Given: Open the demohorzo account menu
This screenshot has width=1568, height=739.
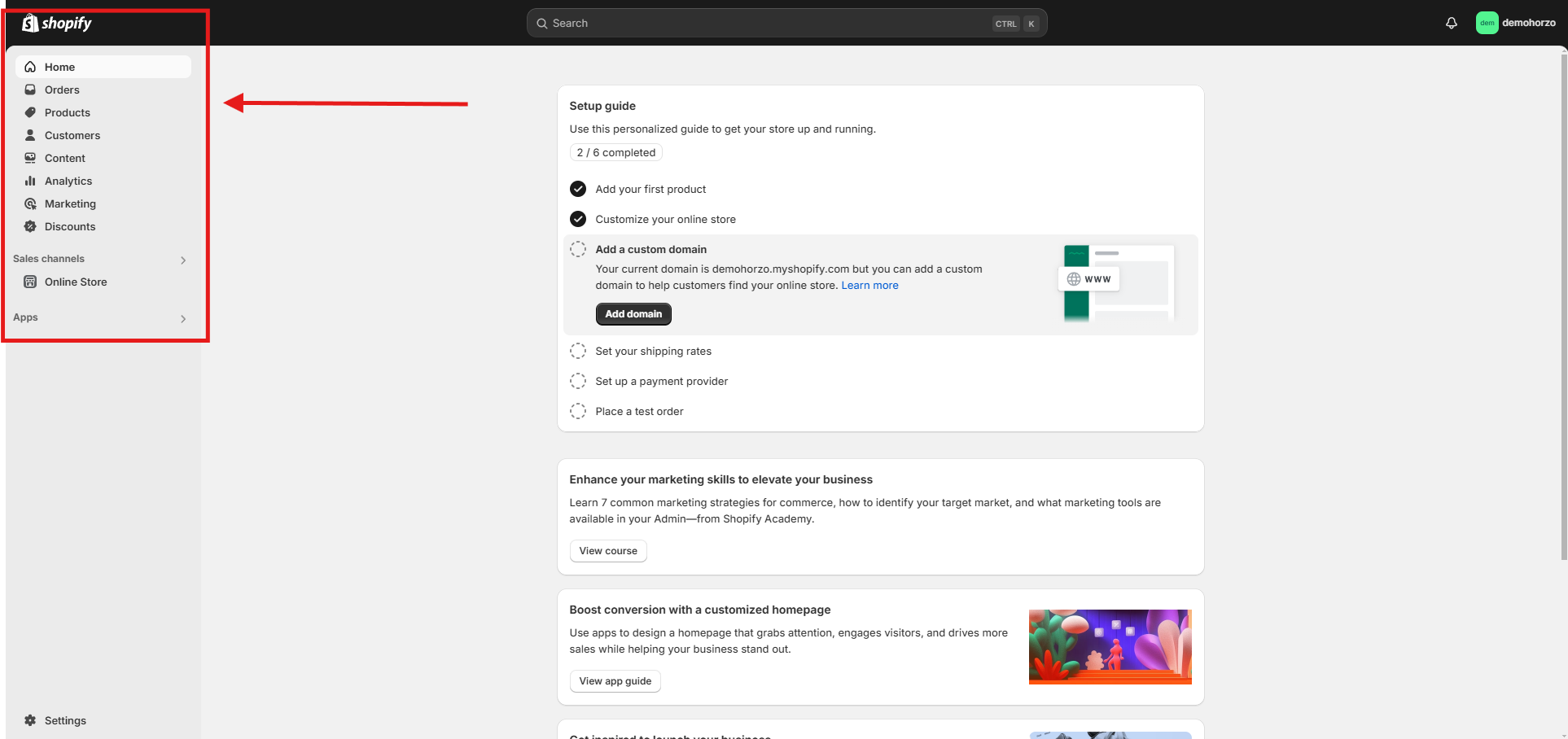Looking at the screenshot, I should 1515,23.
